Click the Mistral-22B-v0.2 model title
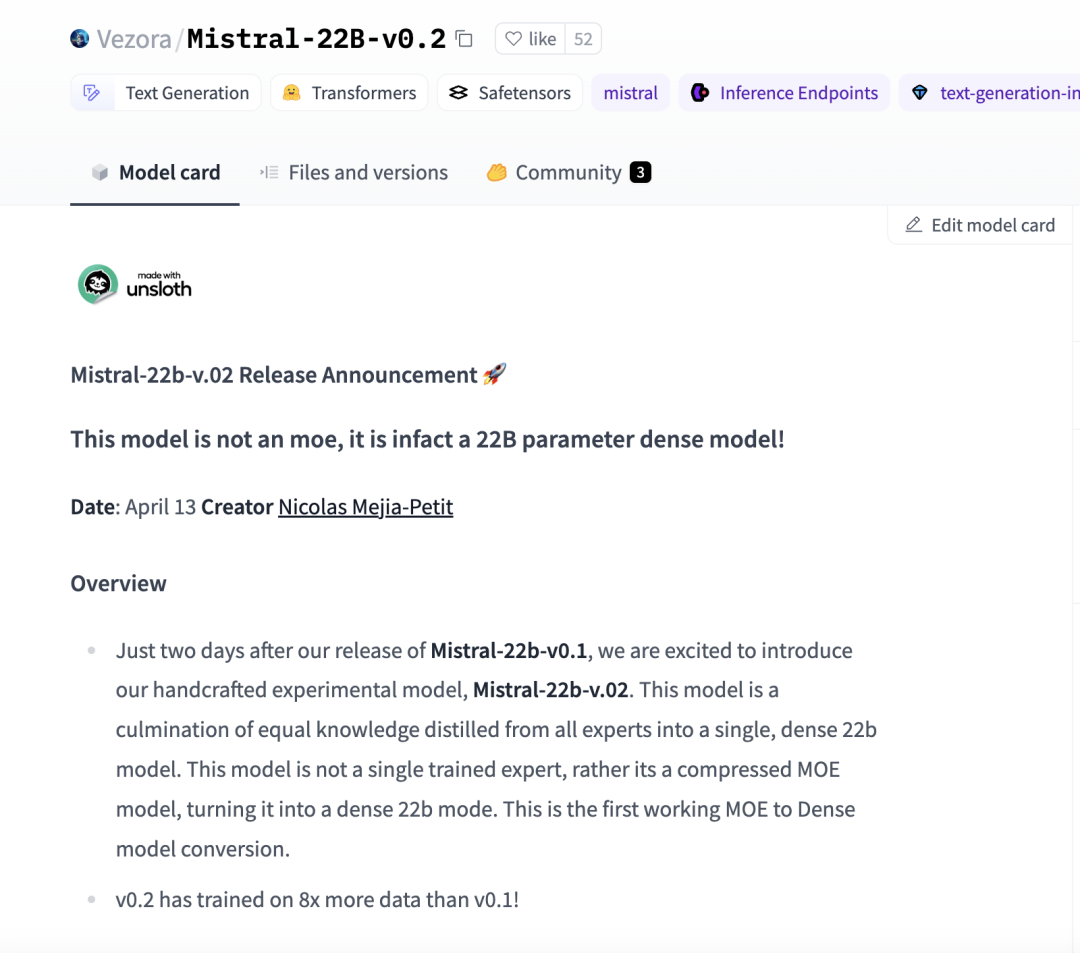This screenshot has height=953, width=1080. (x=316, y=39)
